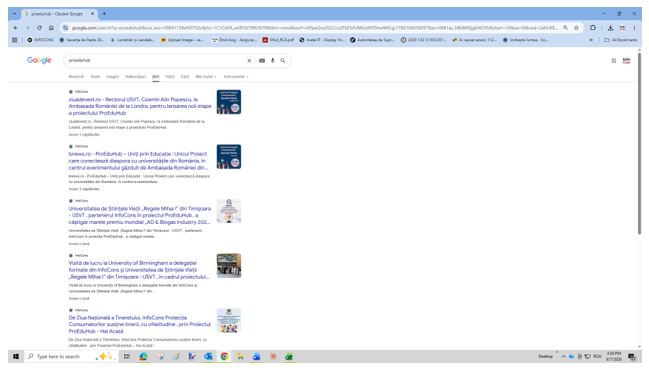649x370 pixels.
Task: Open bnews.ro ProEduHub news result
Action: tap(138, 161)
